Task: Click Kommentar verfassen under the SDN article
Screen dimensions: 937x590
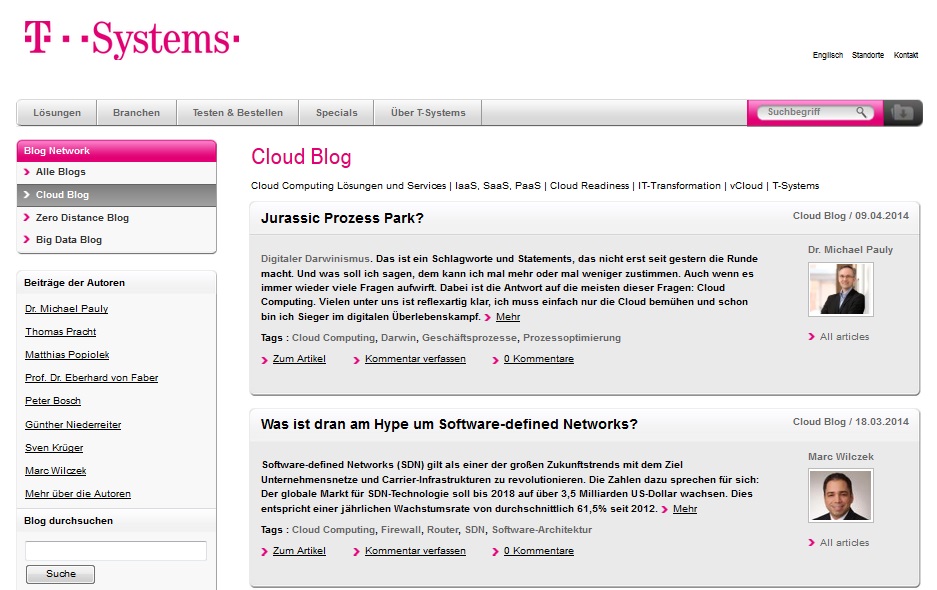Action: coord(415,551)
